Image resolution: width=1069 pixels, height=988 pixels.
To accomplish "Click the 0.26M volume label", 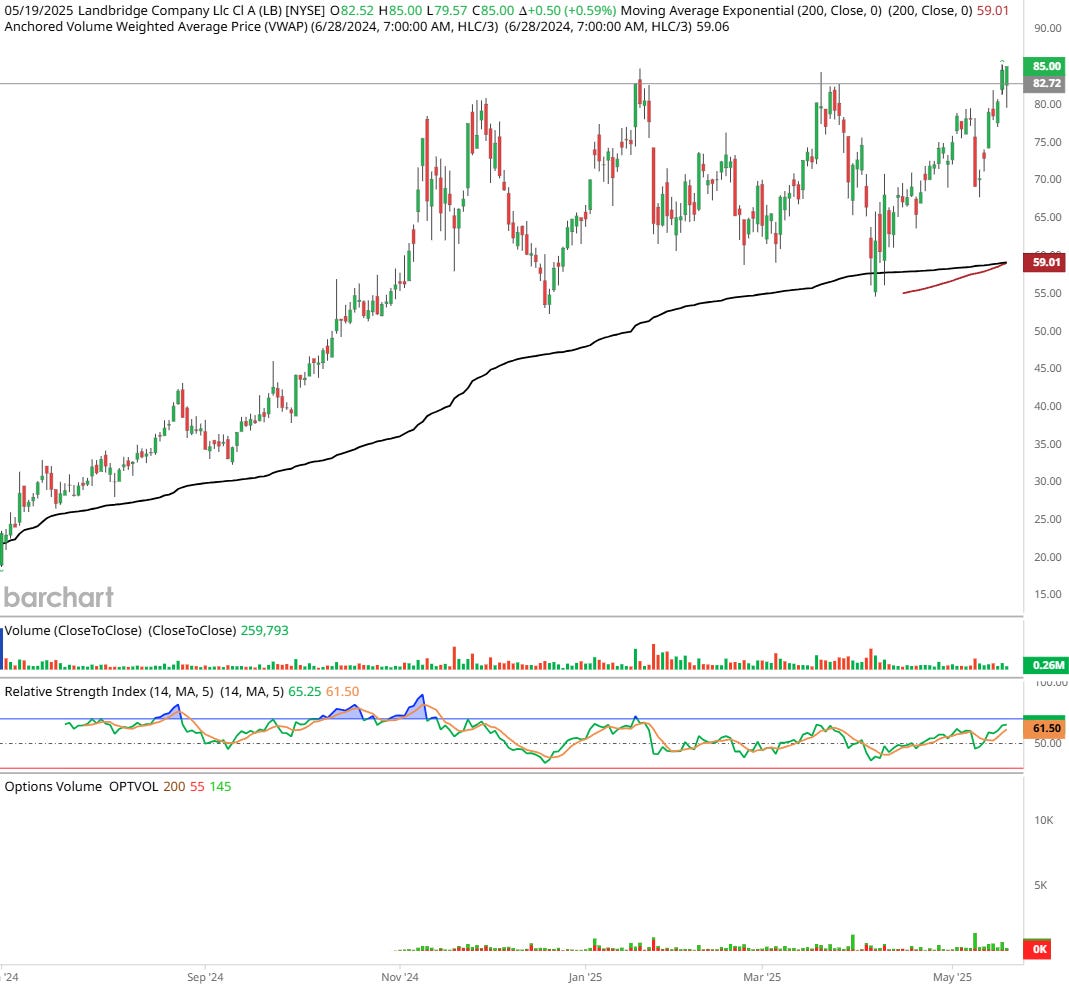I will click(1045, 665).
